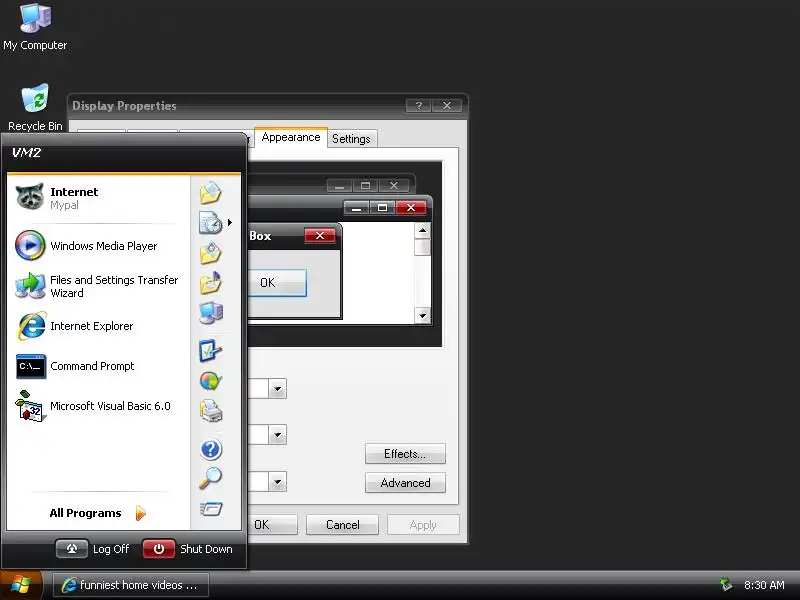800x600 pixels.
Task: Switch to the Settings tab
Action: point(351,139)
